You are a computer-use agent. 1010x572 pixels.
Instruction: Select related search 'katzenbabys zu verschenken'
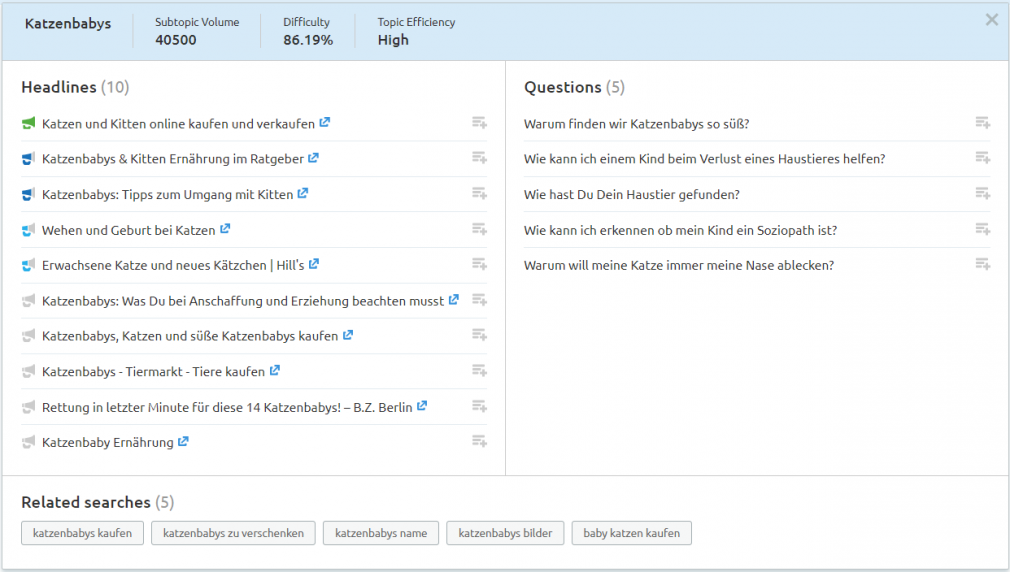tap(233, 533)
